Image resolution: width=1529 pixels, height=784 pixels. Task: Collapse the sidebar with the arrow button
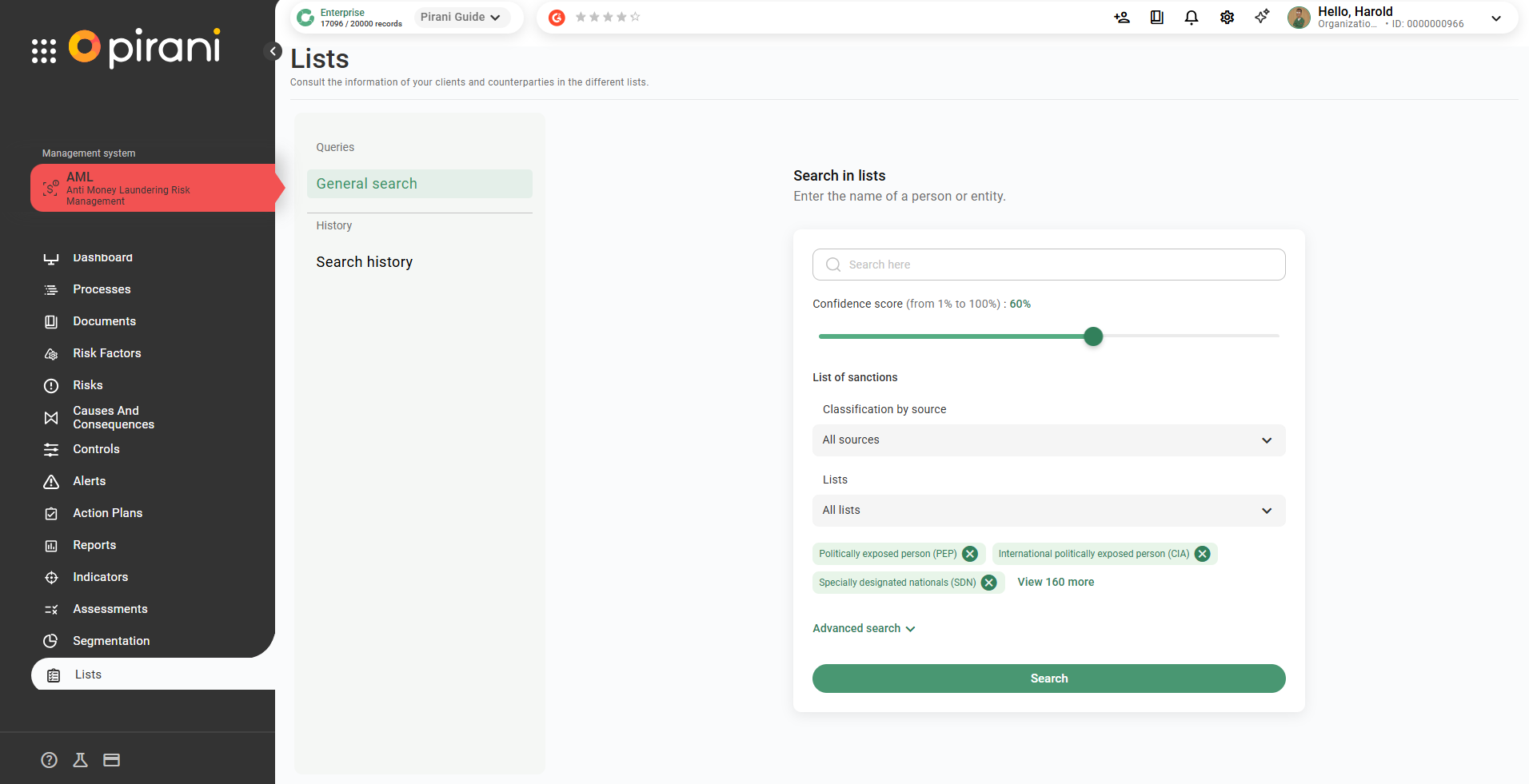point(273,51)
